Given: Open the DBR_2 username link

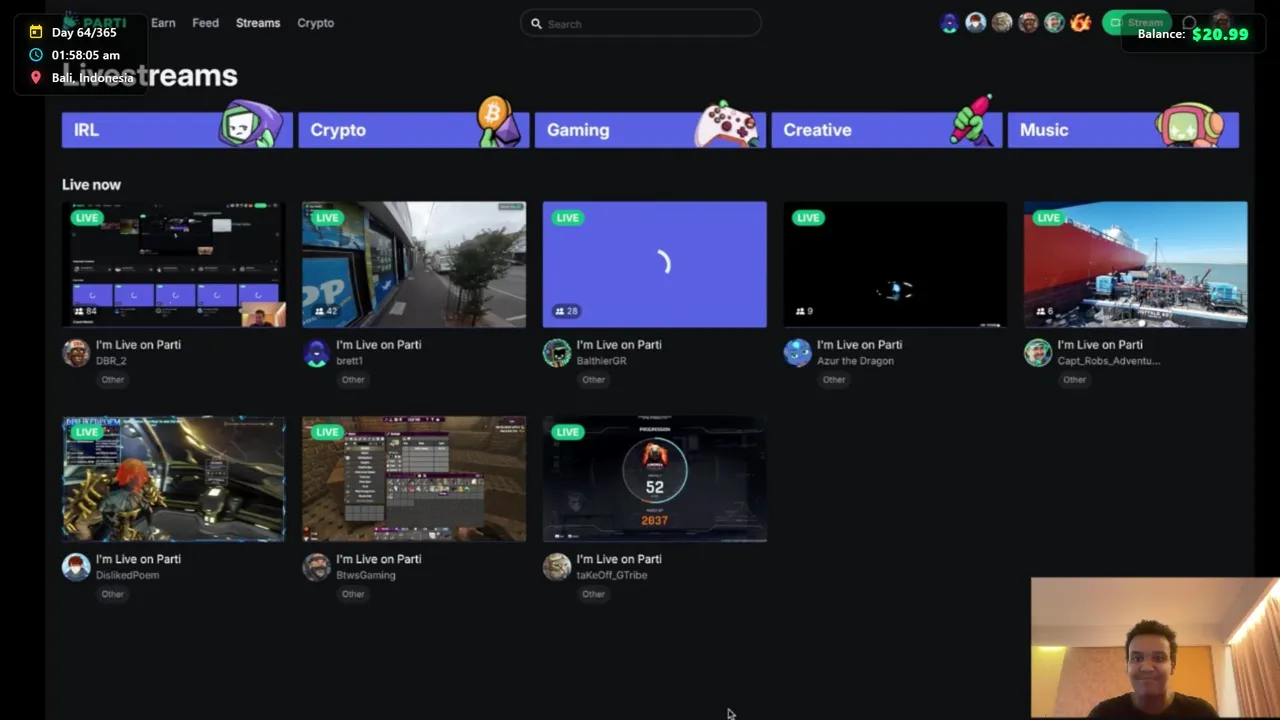Looking at the screenshot, I should pos(111,361).
